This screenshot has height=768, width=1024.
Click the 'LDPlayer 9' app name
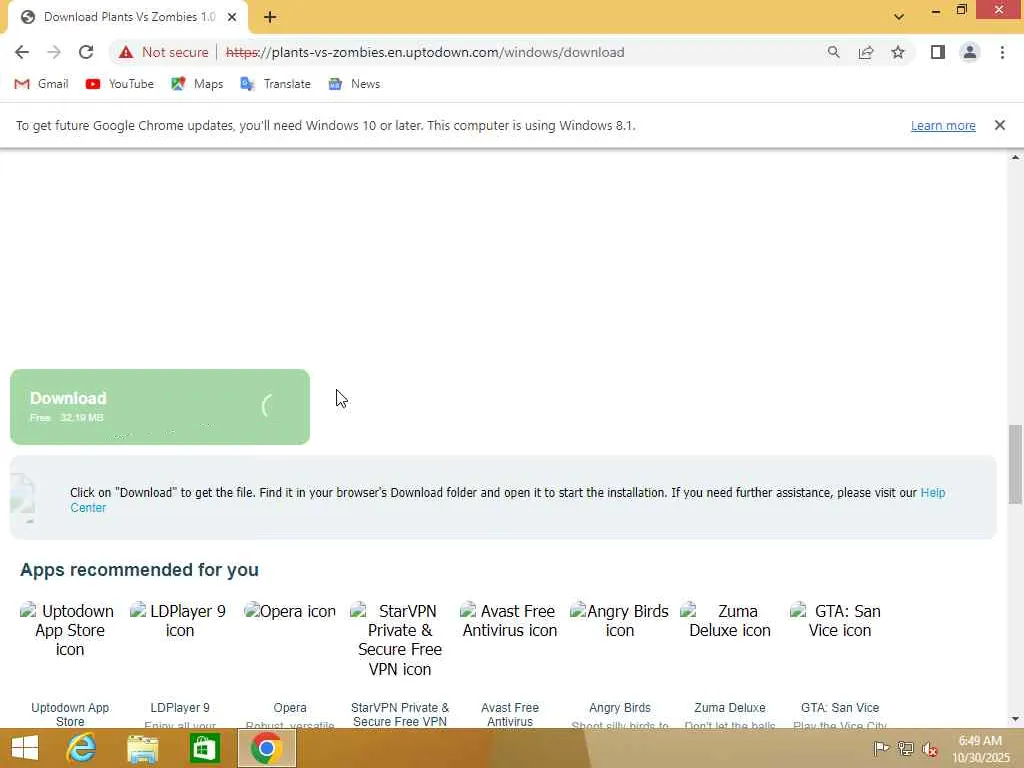pos(180,708)
